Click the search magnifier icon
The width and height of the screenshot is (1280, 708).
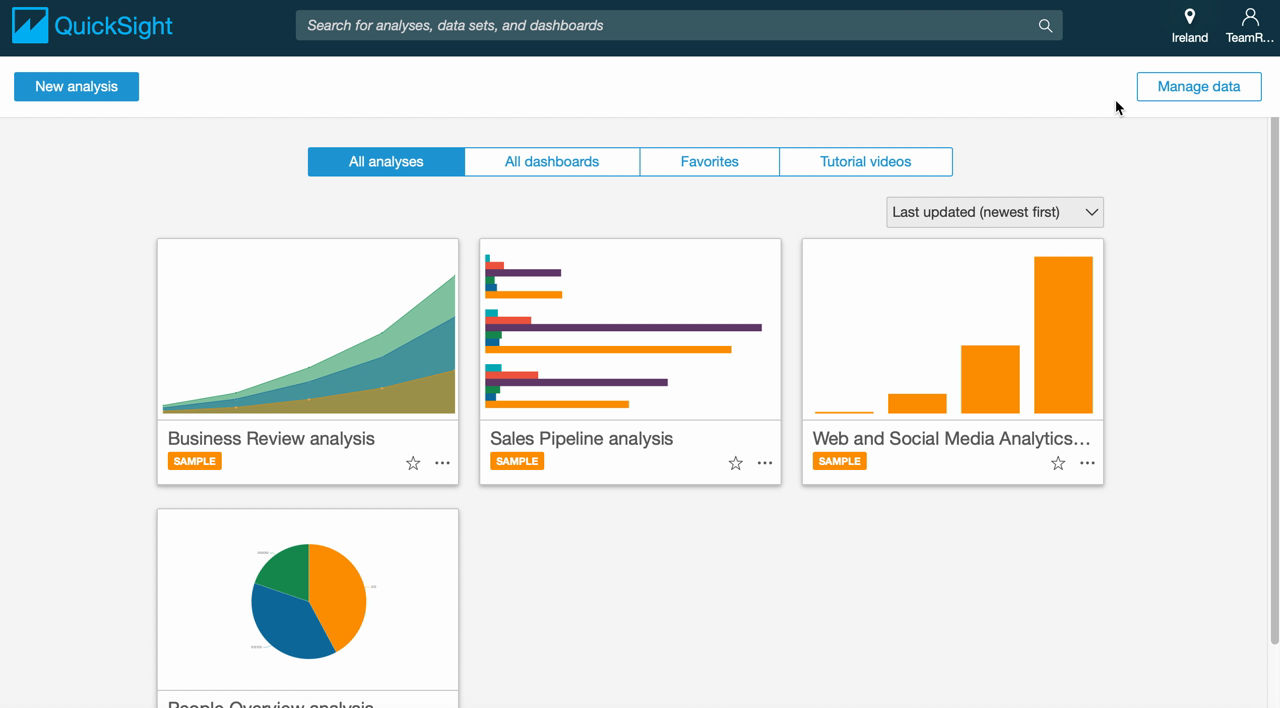click(x=1045, y=26)
